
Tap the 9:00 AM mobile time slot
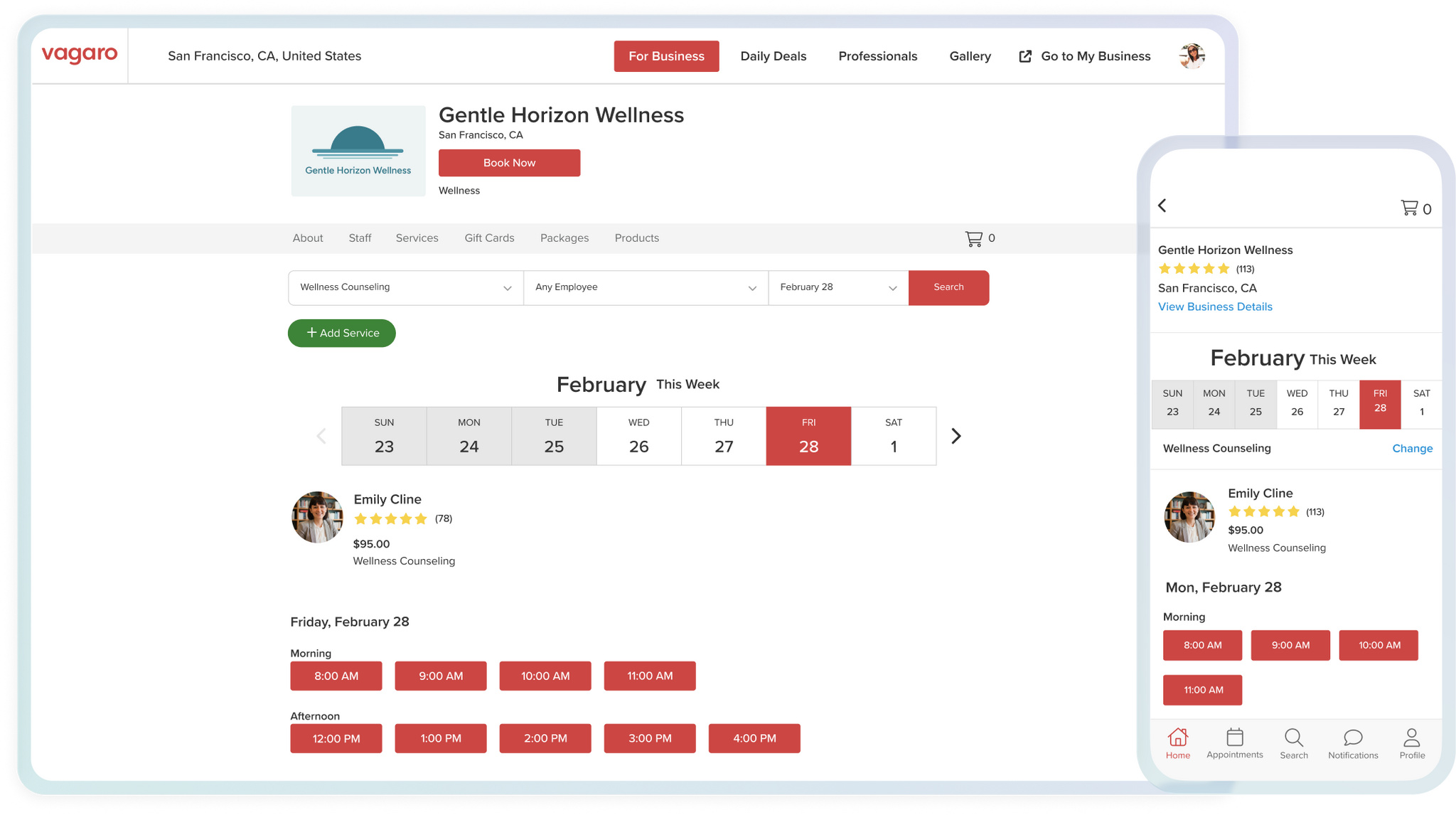pos(1290,645)
